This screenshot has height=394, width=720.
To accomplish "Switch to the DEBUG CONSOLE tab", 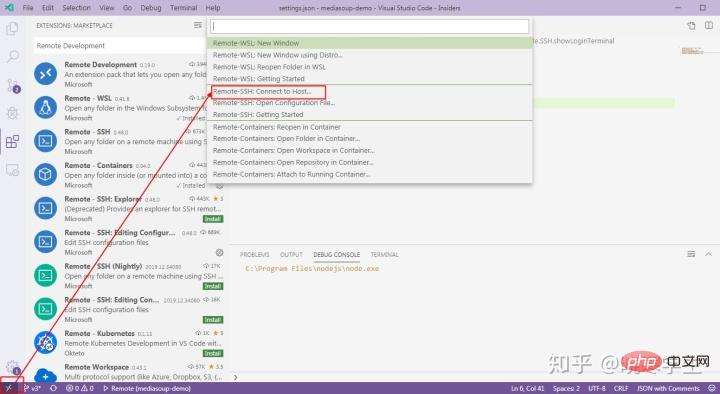I will point(337,254).
